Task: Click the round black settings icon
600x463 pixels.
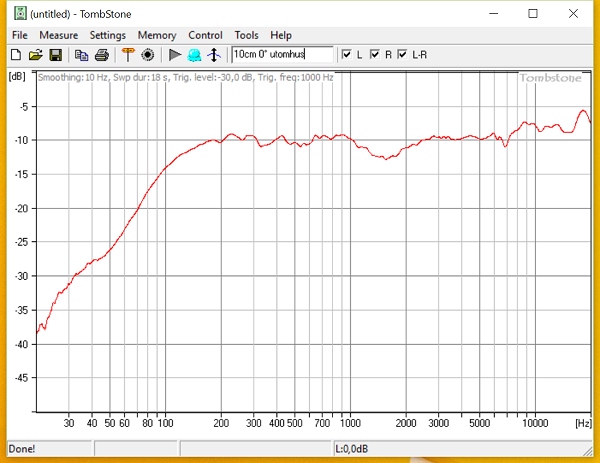Action: pos(148,55)
